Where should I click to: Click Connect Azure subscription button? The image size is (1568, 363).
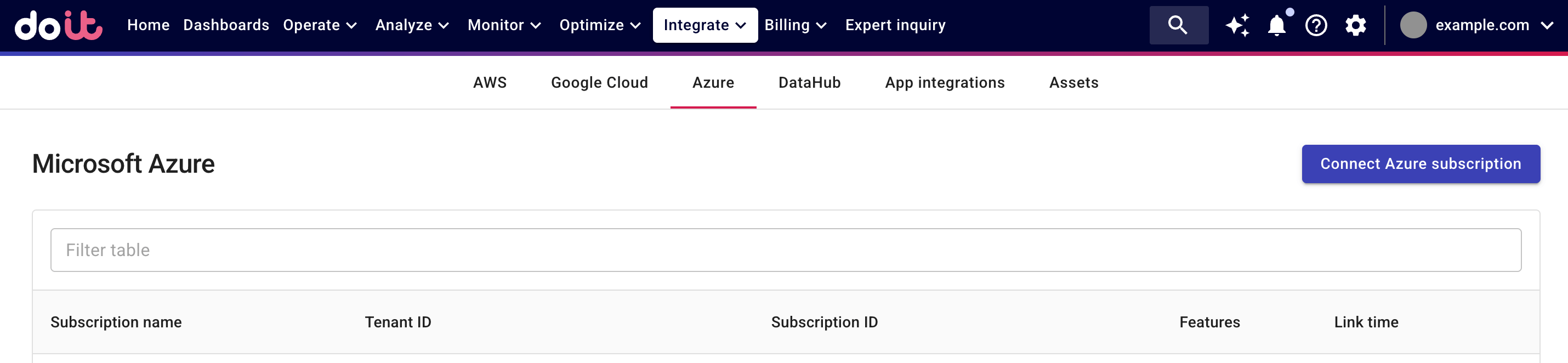1420,164
